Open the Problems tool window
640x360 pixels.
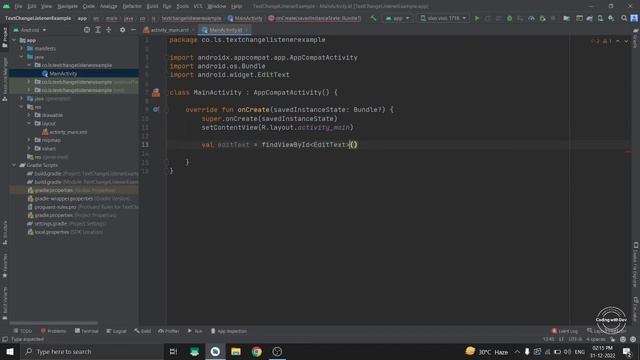(x=53, y=331)
